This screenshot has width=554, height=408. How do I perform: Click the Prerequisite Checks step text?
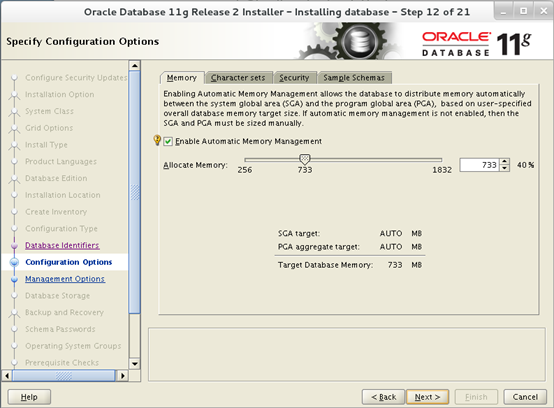click(x=62, y=363)
